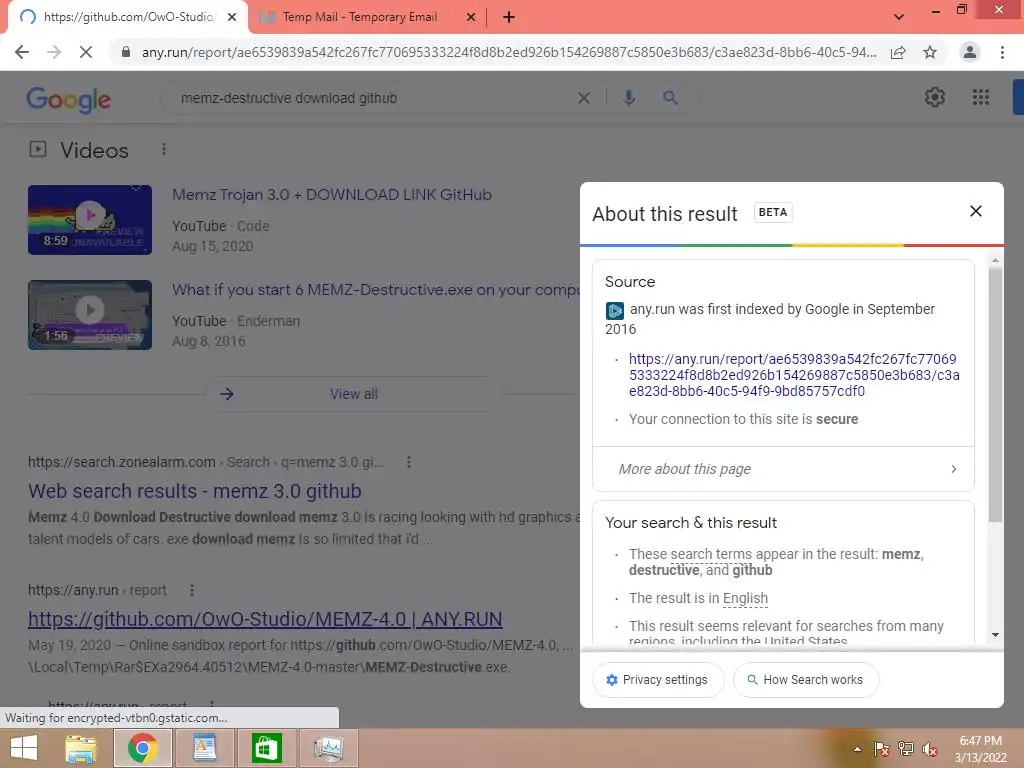1024x768 pixels.
Task: Click the Chrome taskbar icon
Action: pos(142,748)
